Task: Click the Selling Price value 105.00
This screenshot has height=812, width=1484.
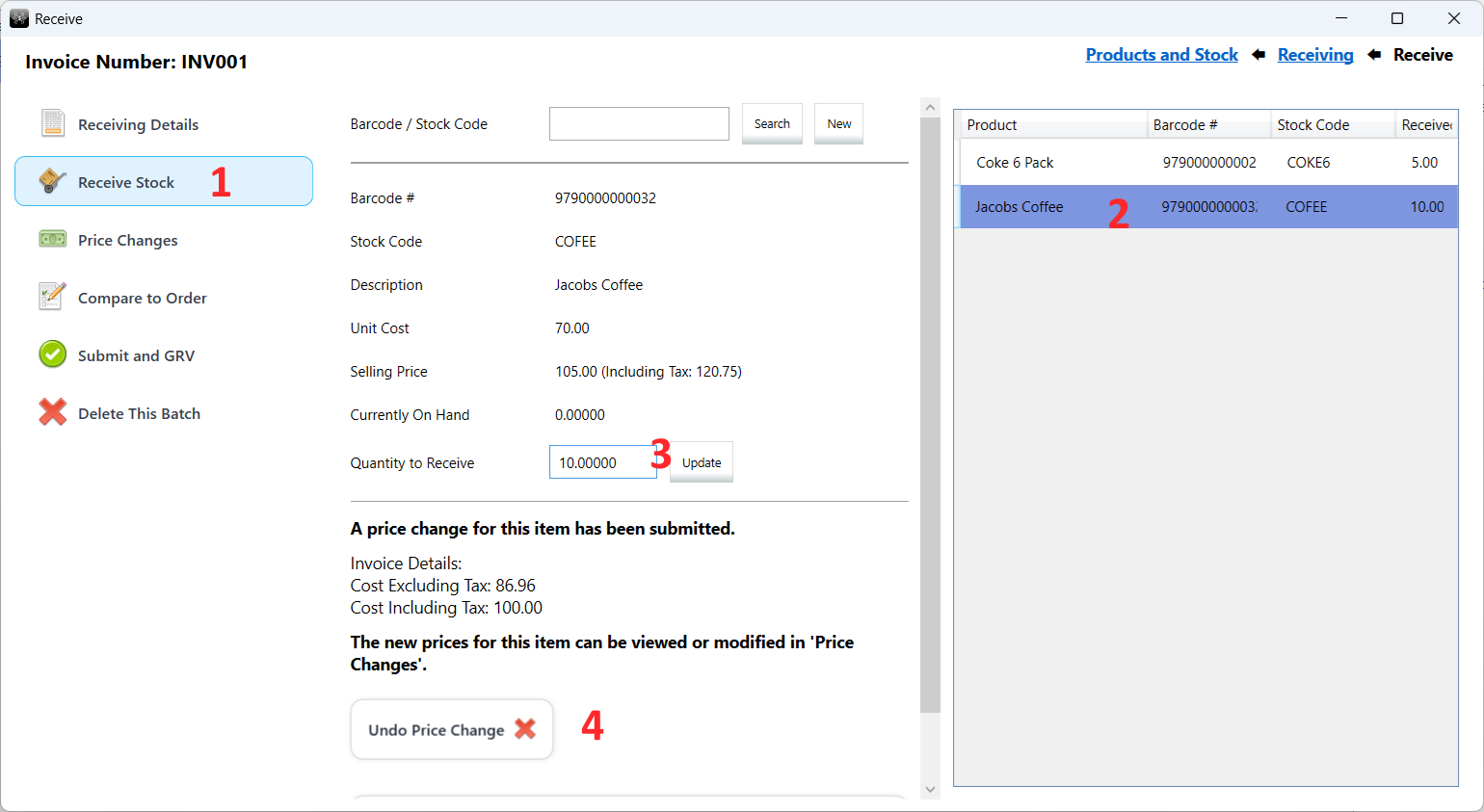Action: [x=648, y=372]
